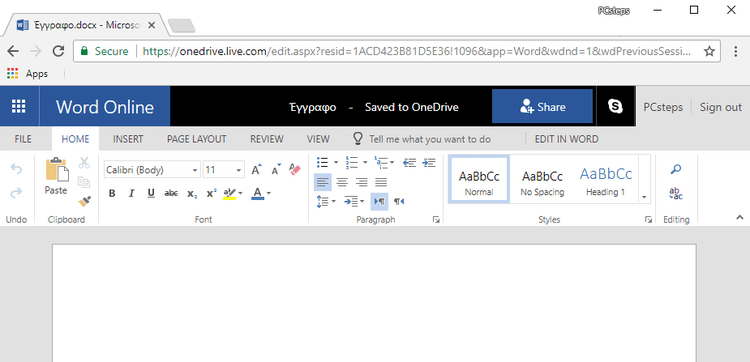Justify paragraph text

click(x=381, y=182)
